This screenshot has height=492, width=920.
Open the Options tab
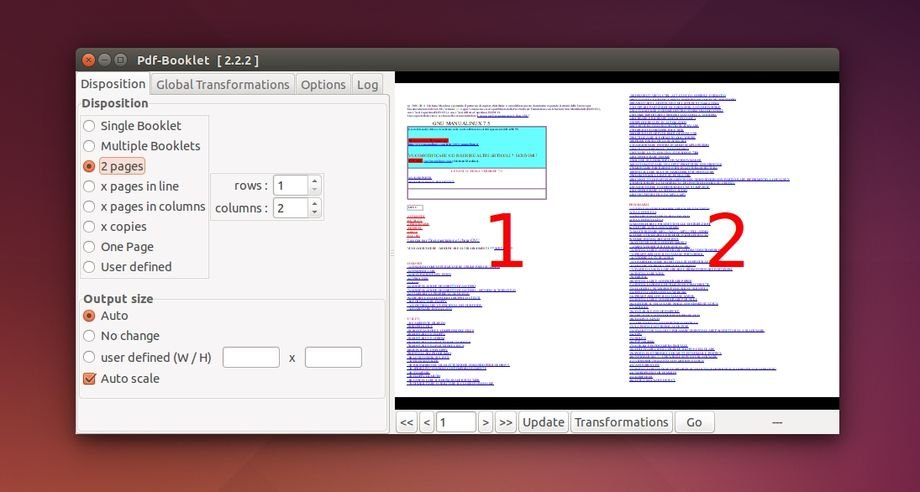click(323, 84)
